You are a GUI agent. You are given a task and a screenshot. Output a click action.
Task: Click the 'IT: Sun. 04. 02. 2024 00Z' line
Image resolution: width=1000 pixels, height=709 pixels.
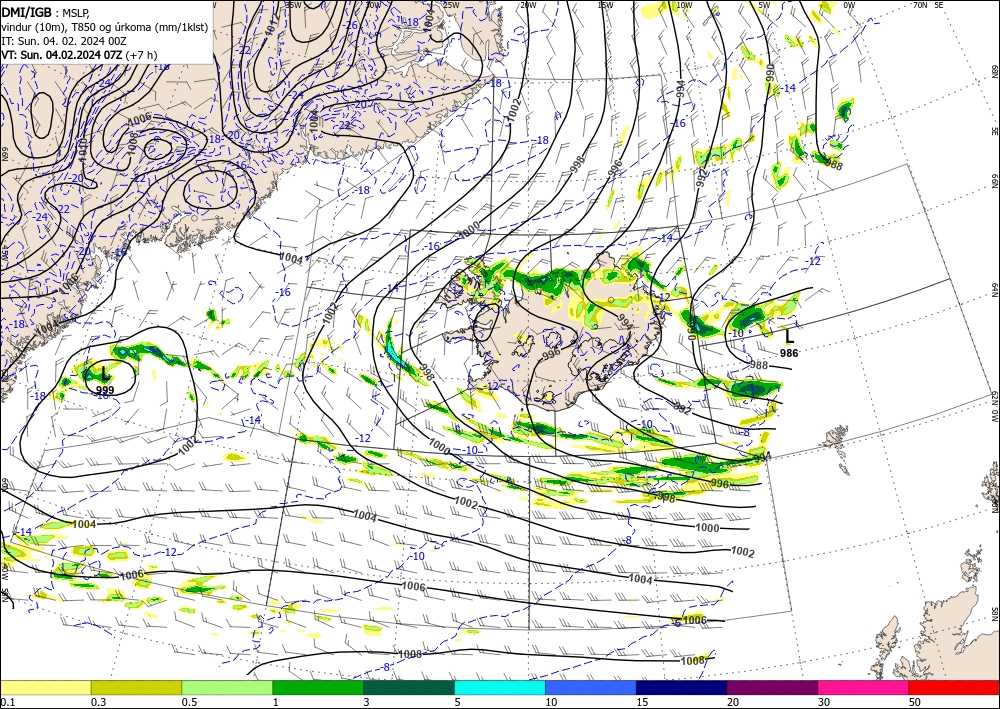coord(64,41)
